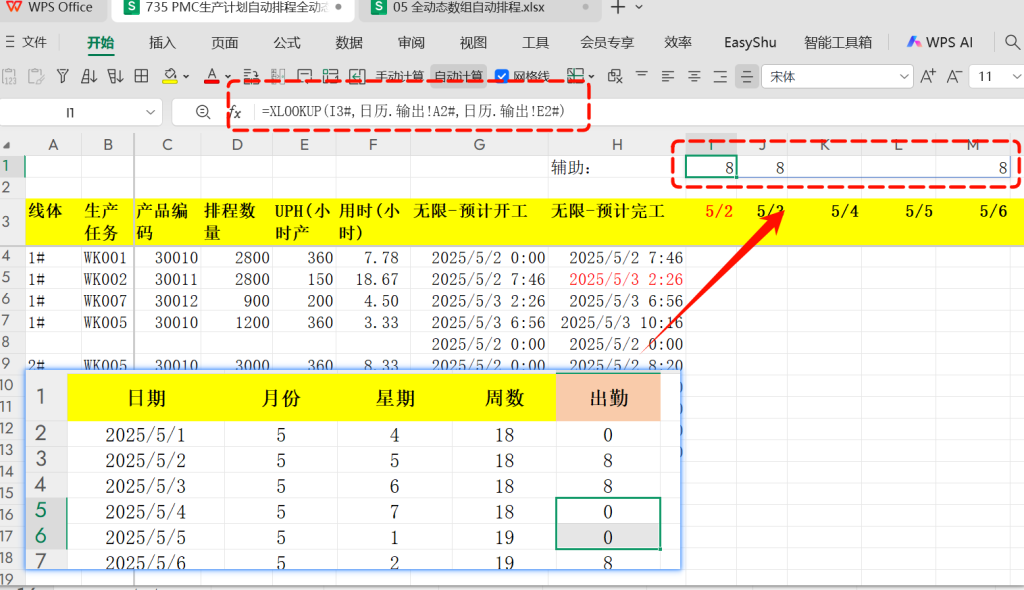The width and height of the screenshot is (1024, 590).
Task: Click the select-all corner triangle
Action: [x=7, y=145]
